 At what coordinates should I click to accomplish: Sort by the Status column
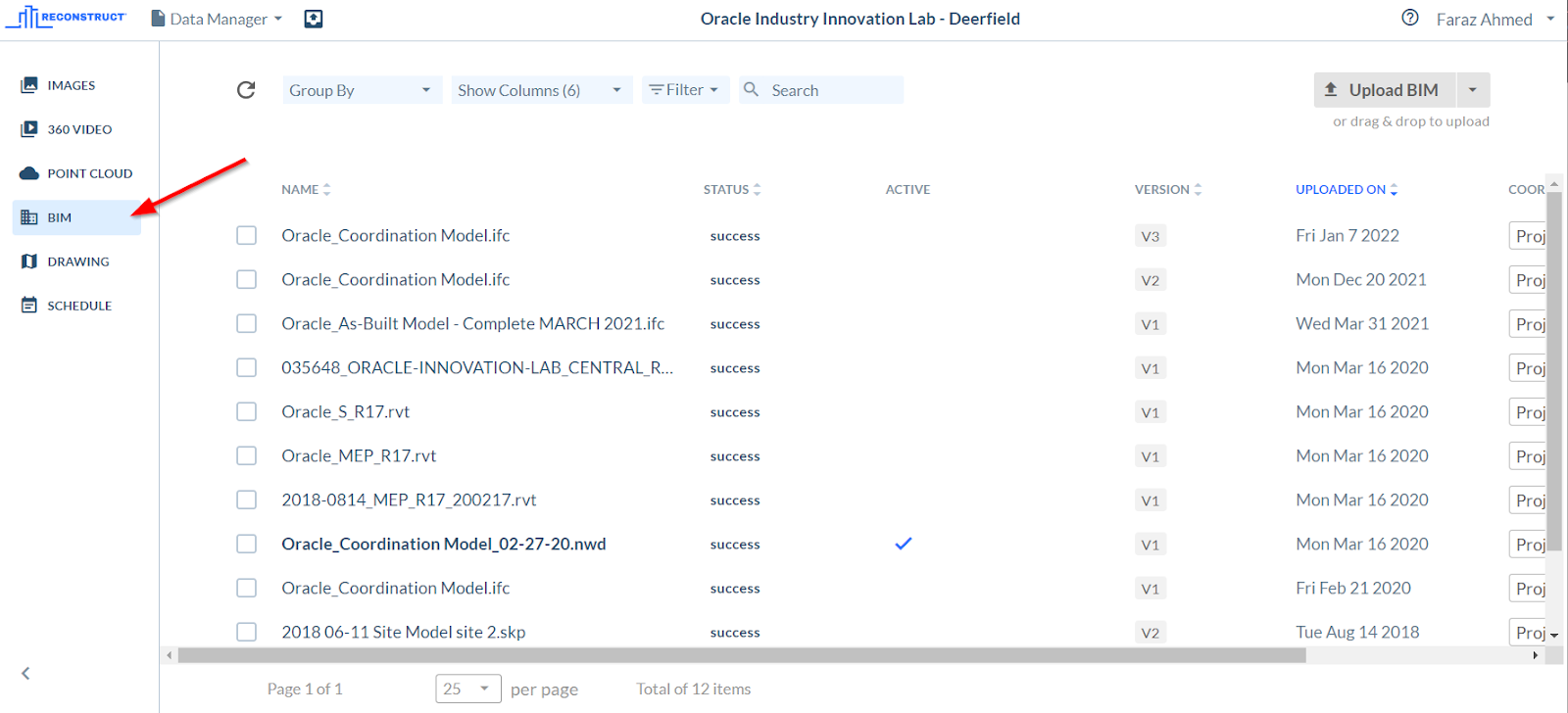coord(732,190)
